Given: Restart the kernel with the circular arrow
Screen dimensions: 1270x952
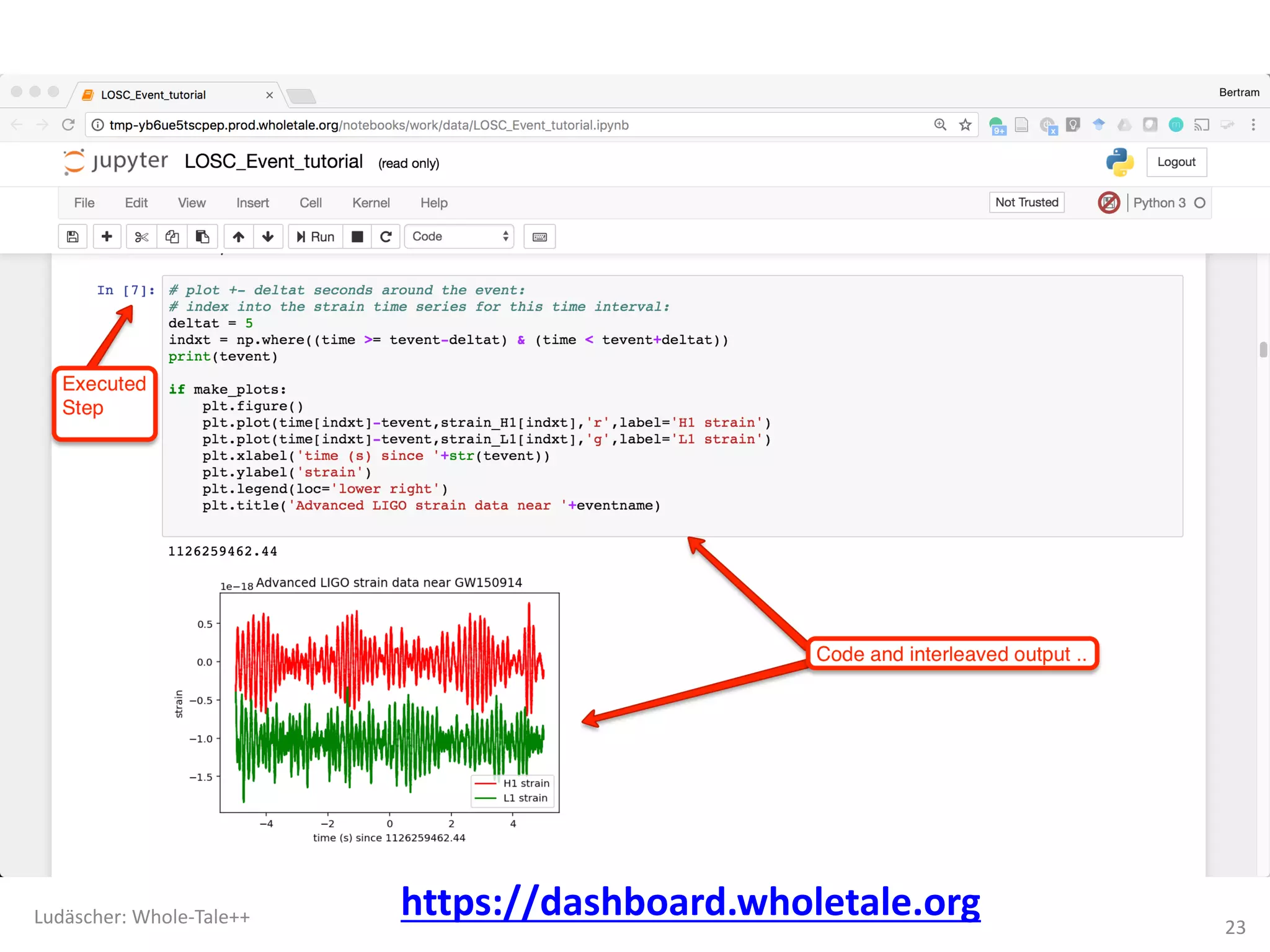Looking at the screenshot, I should 386,237.
